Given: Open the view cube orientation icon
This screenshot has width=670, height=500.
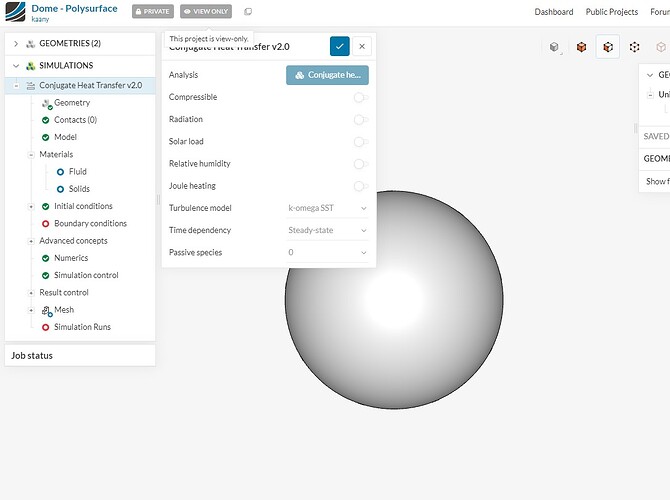Looking at the screenshot, I should coord(554,47).
